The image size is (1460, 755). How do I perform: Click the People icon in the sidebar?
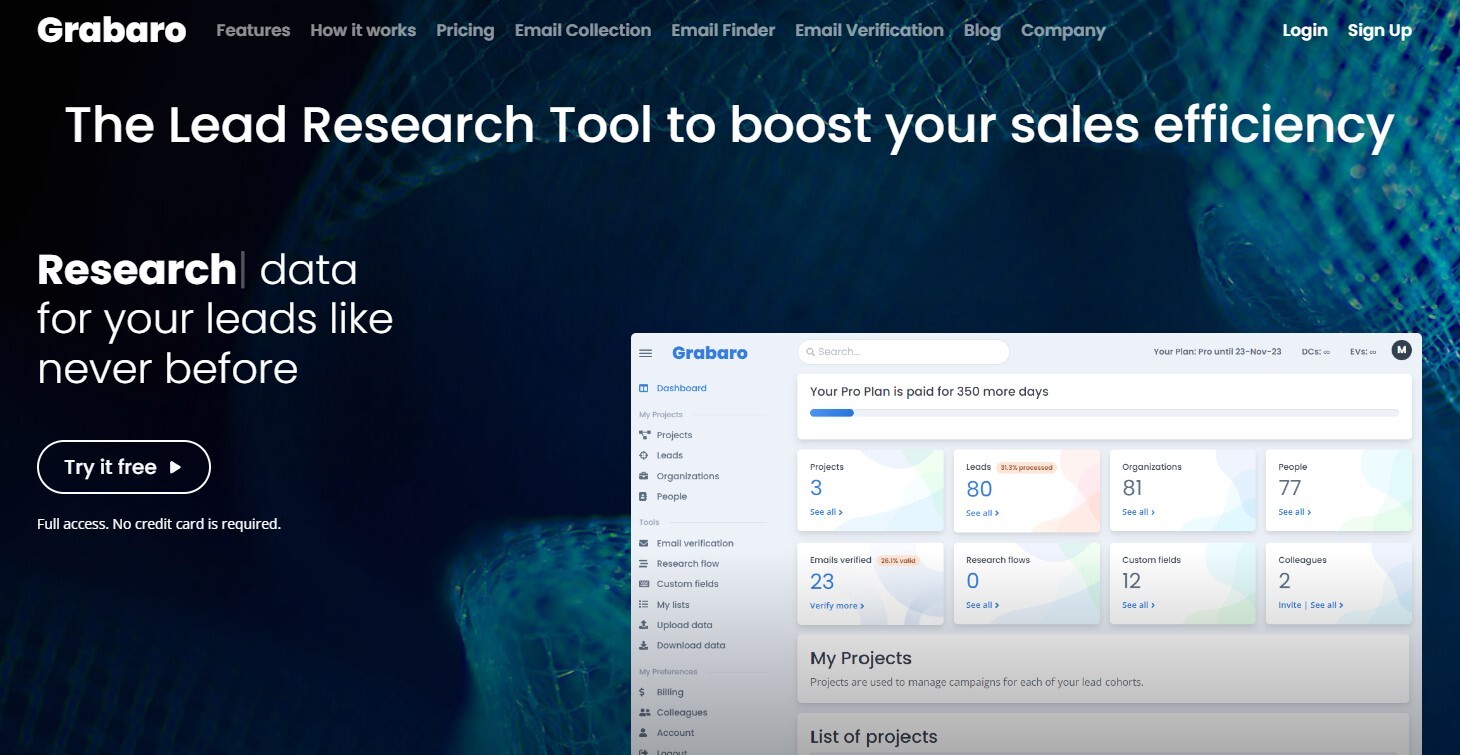click(x=644, y=496)
